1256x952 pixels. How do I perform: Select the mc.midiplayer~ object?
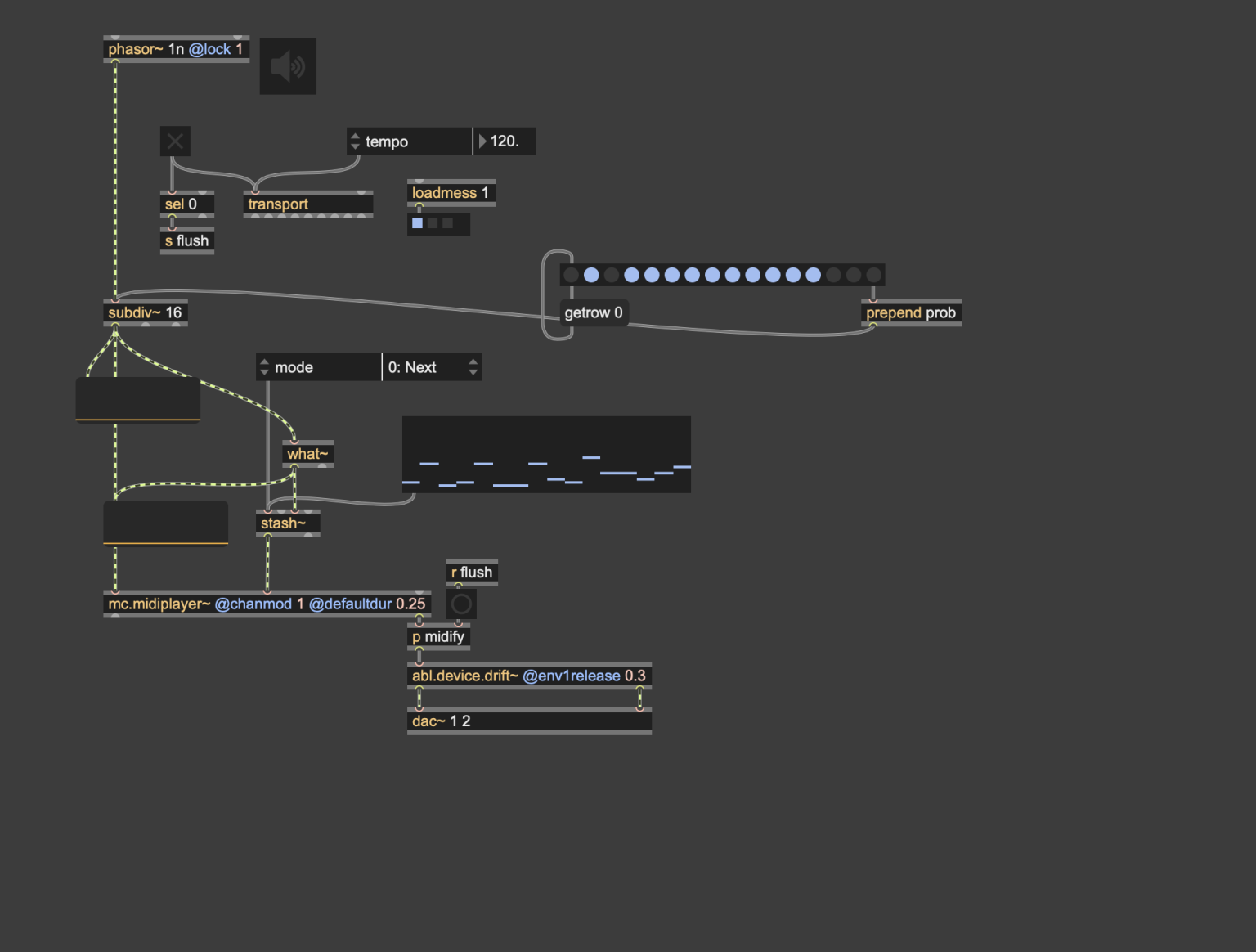coord(267,604)
